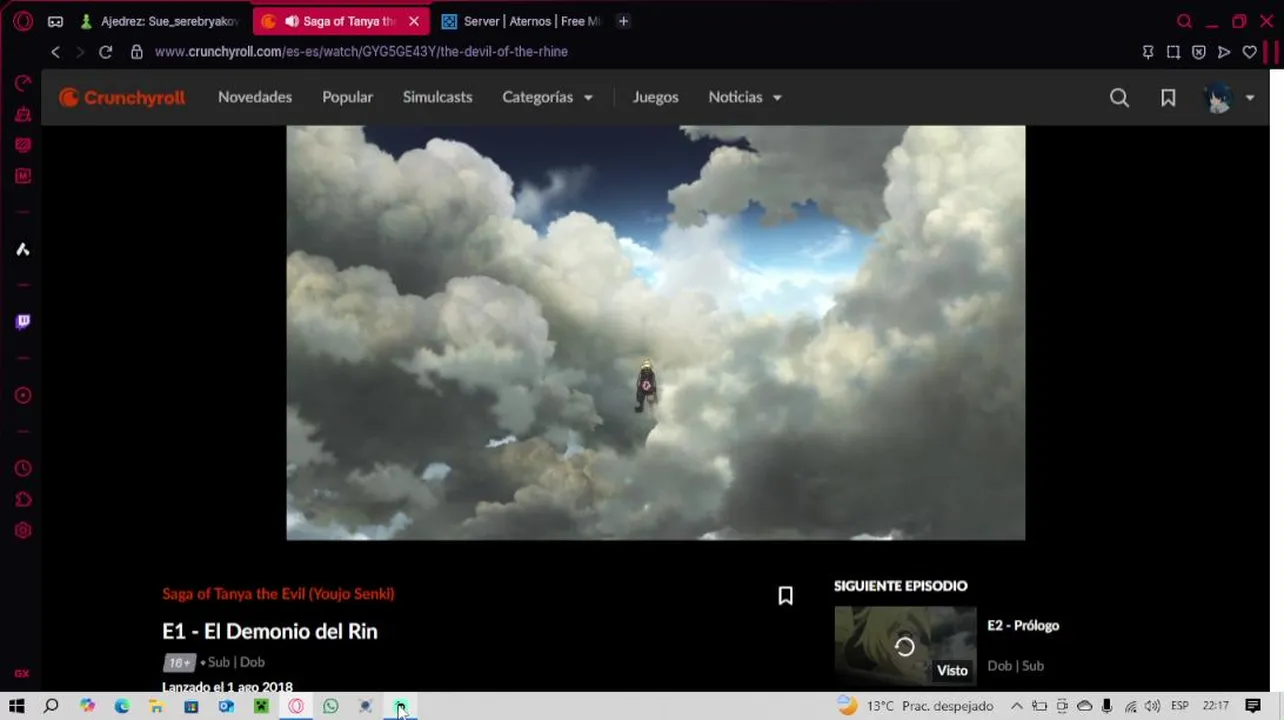1284x720 pixels.
Task: Open the taskbar clock showing 22:17
Action: (x=1216, y=706)
